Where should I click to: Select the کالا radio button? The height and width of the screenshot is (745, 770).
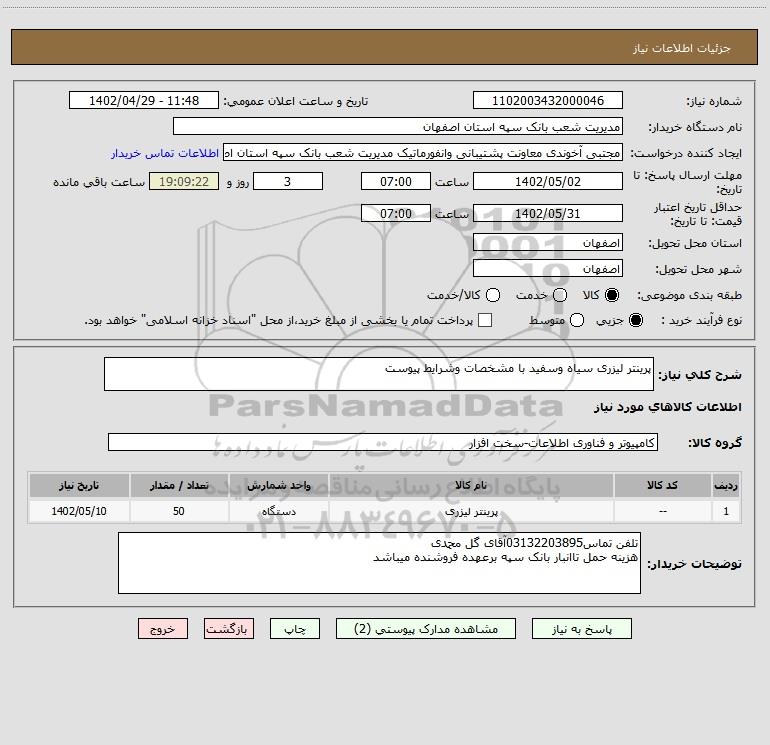[612, 295]
